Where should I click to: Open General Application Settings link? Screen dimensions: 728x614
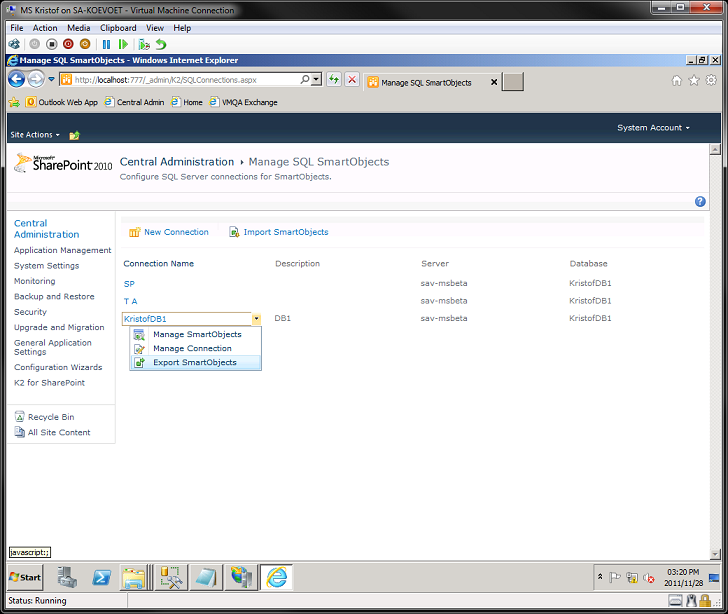[53, 347]
